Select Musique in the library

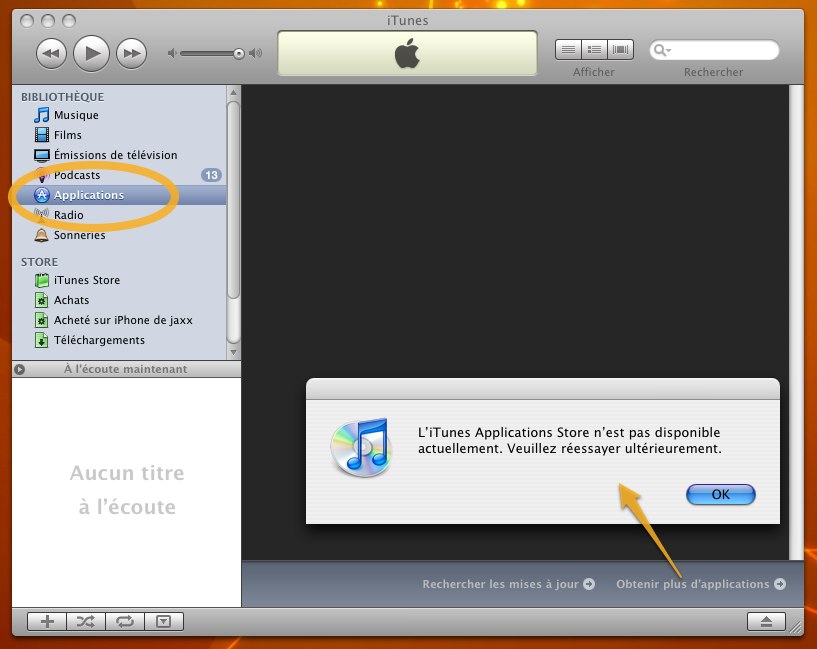[x=76, y=115]
